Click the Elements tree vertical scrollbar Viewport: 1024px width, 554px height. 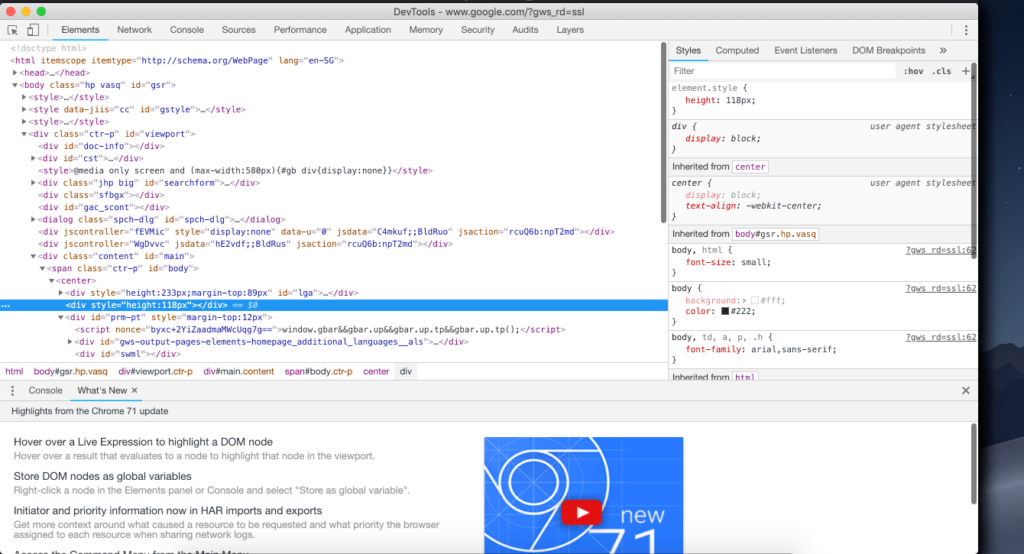pyautogui.click(x=664, y=133)
